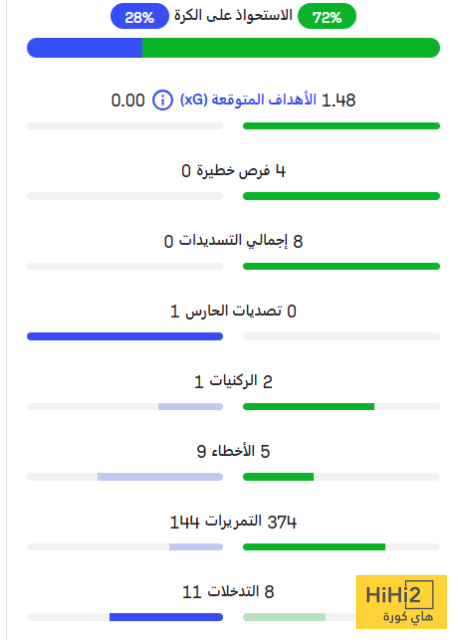Select the الركنيات stat label
Viewport: 458px width, 640px height.
pyautogui.click(x=233, y=381)
